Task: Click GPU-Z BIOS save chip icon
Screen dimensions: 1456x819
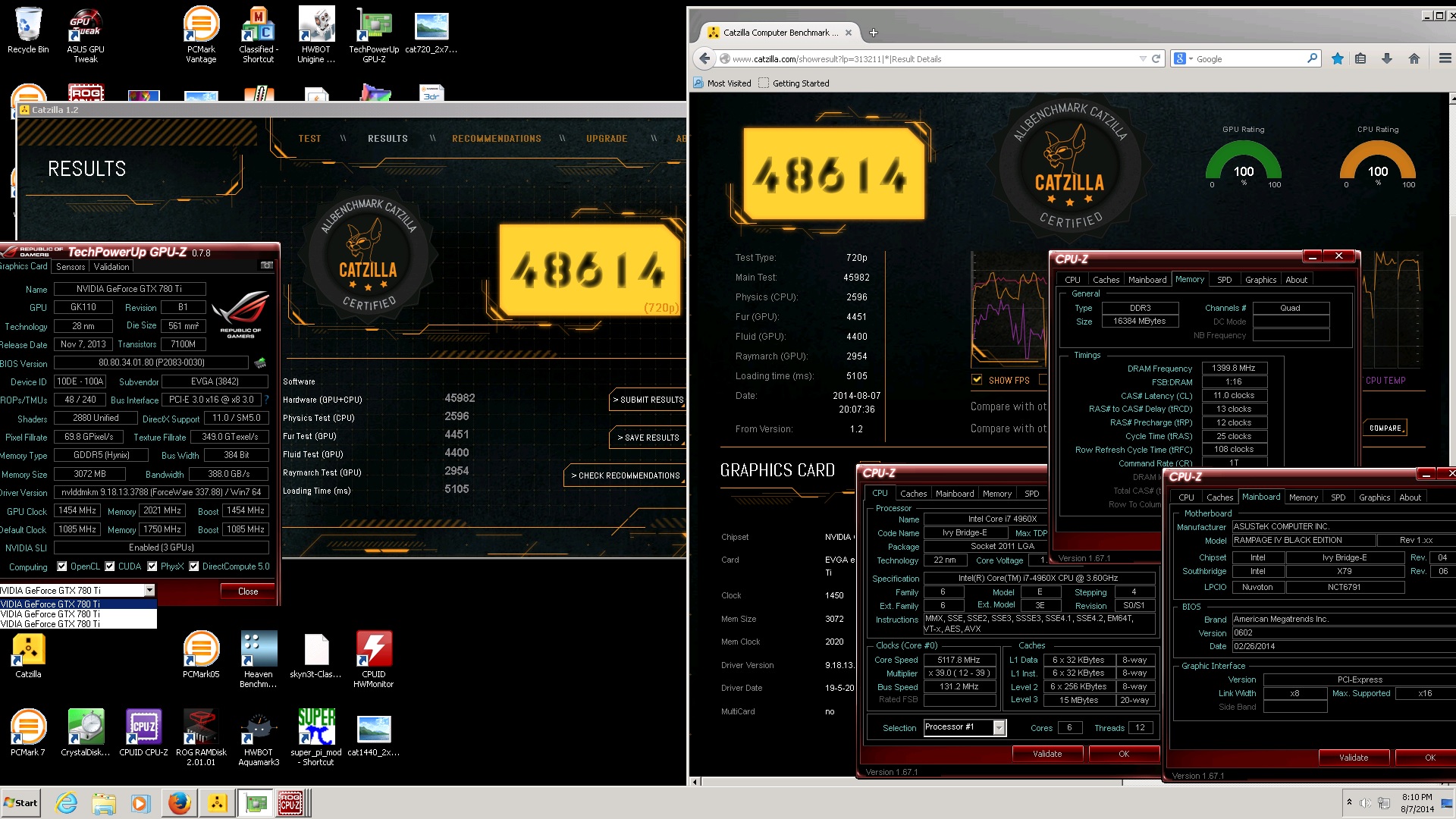Action: point(260,362)
